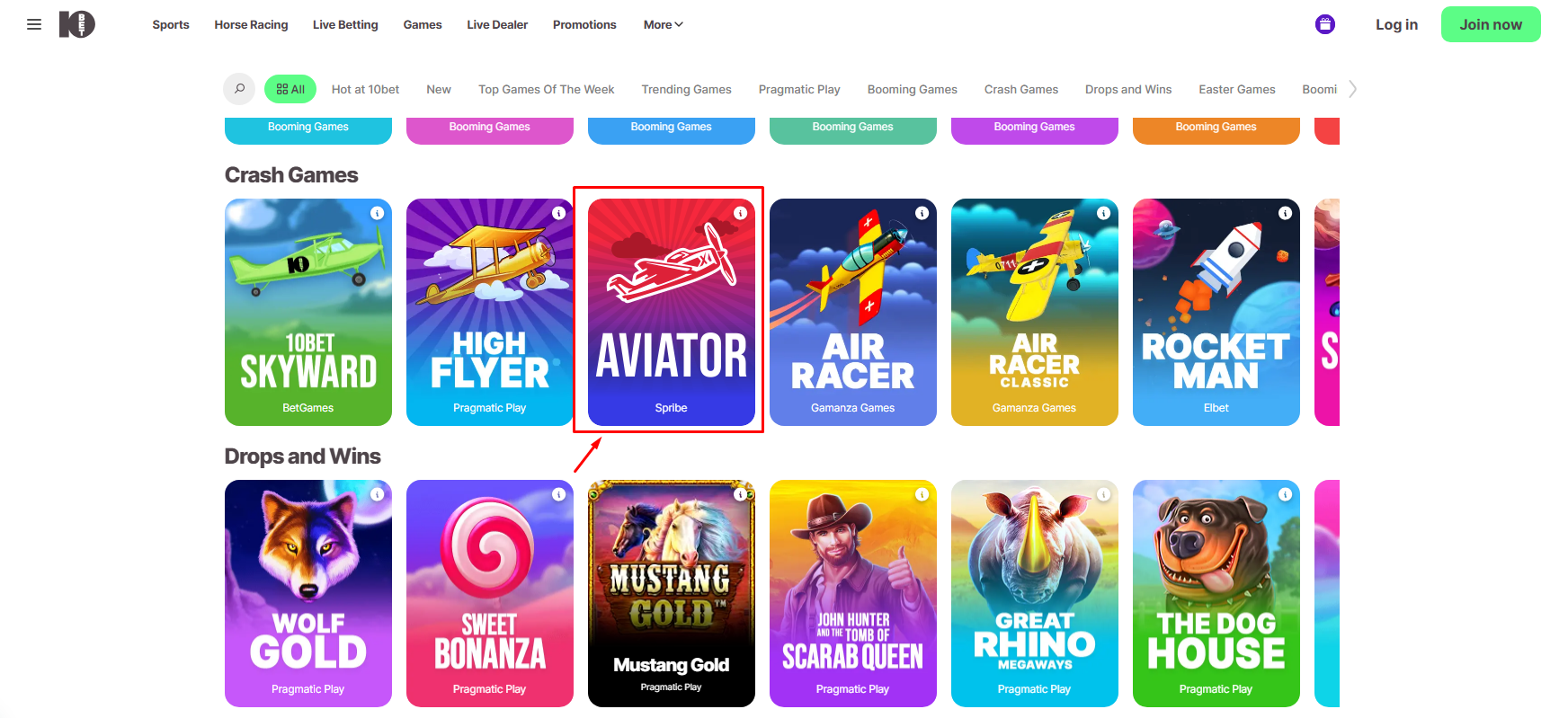Open the purple gift promotions icon
Screen dimensions: 1568x718
(x=1324, y=24)
